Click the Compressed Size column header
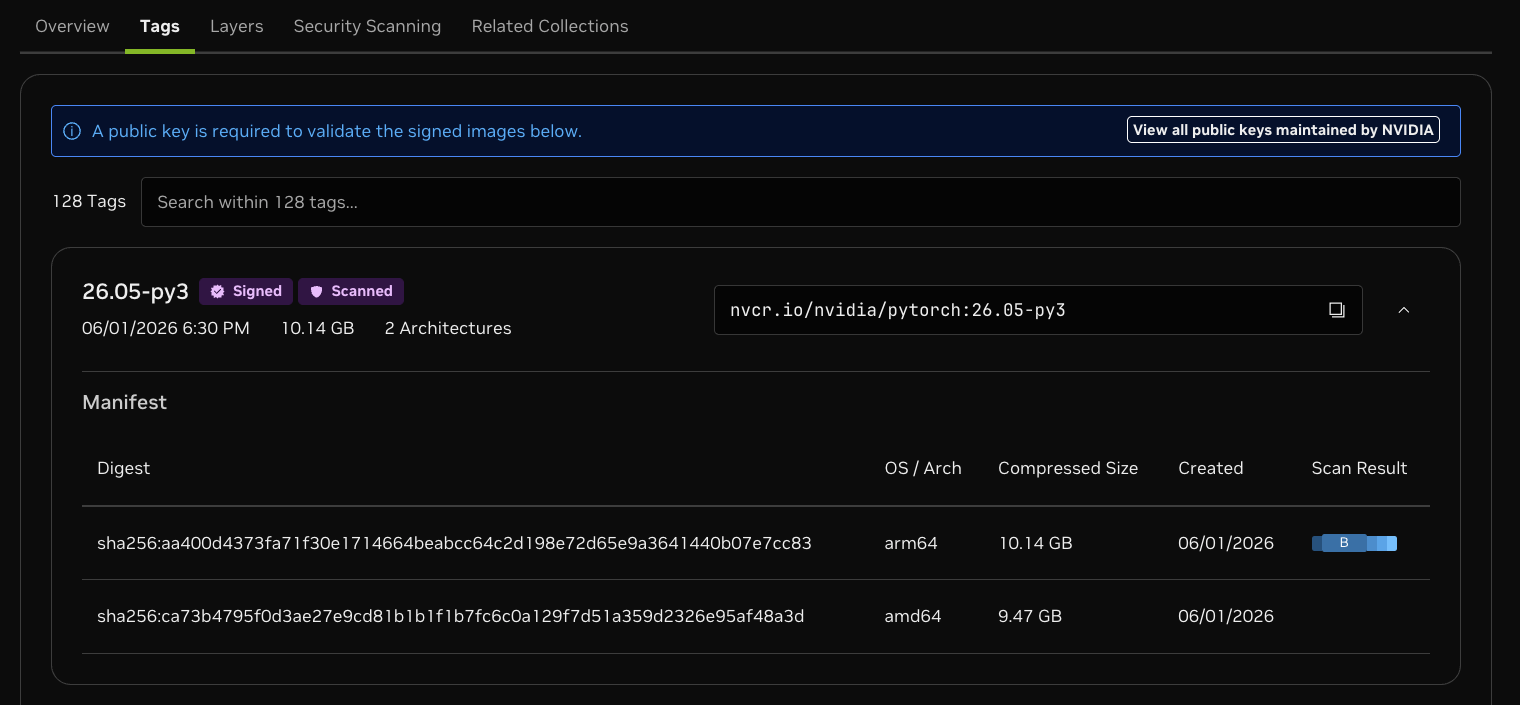Viewport: 1520px width, 705px height. click(x=1068, y=468)
